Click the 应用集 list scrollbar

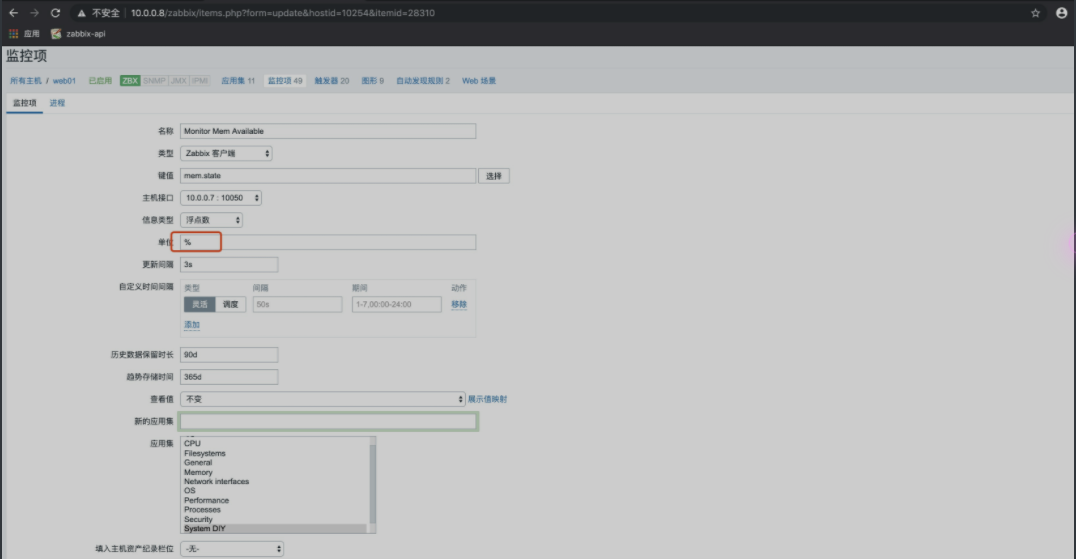[373, 484]
